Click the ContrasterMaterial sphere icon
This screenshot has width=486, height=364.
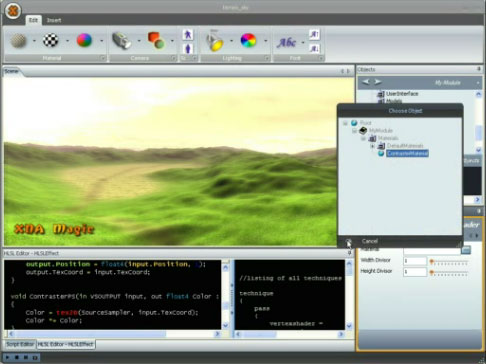coord(381,153)
